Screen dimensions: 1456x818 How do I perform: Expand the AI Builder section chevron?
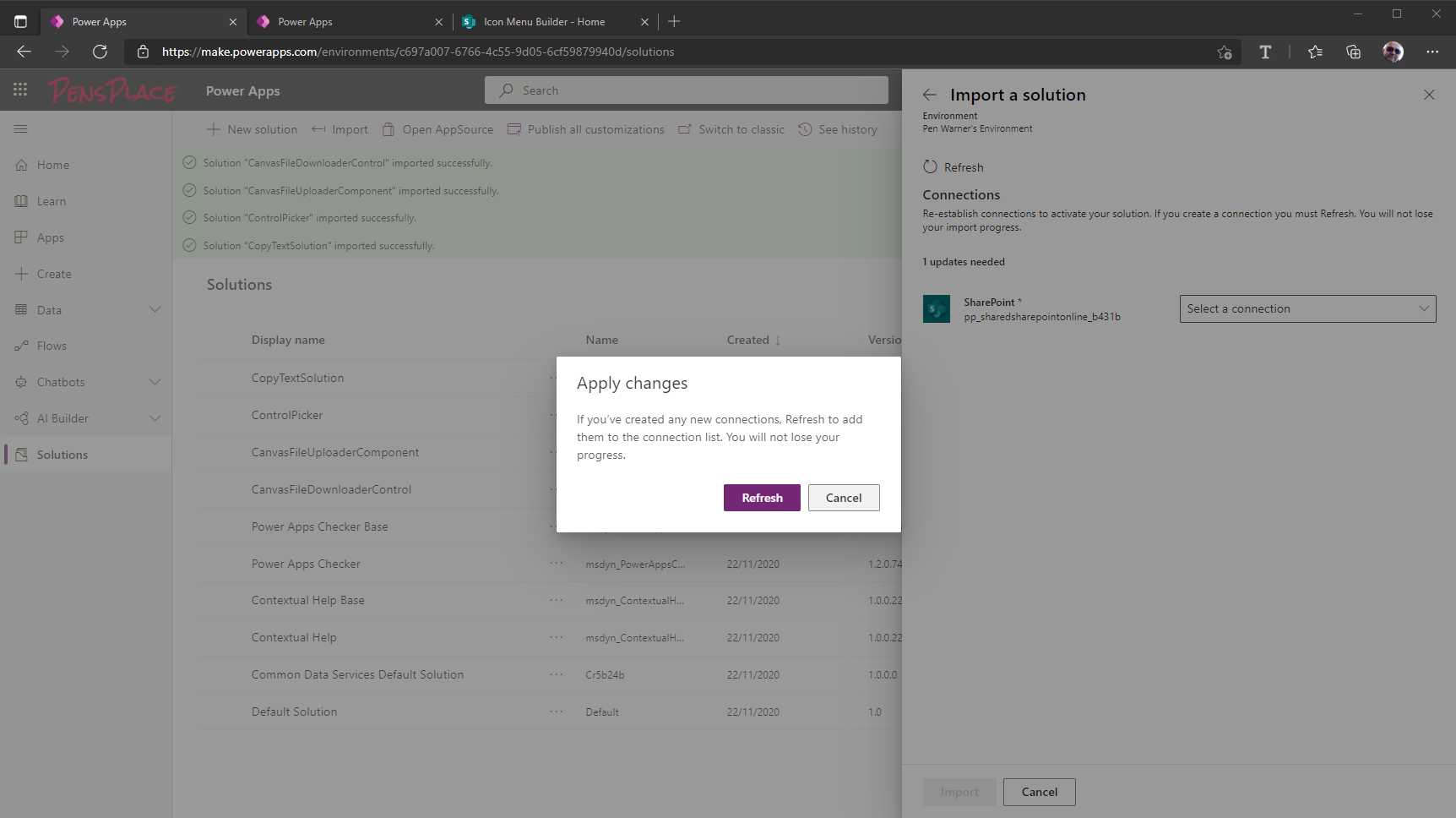pos(155,418)
